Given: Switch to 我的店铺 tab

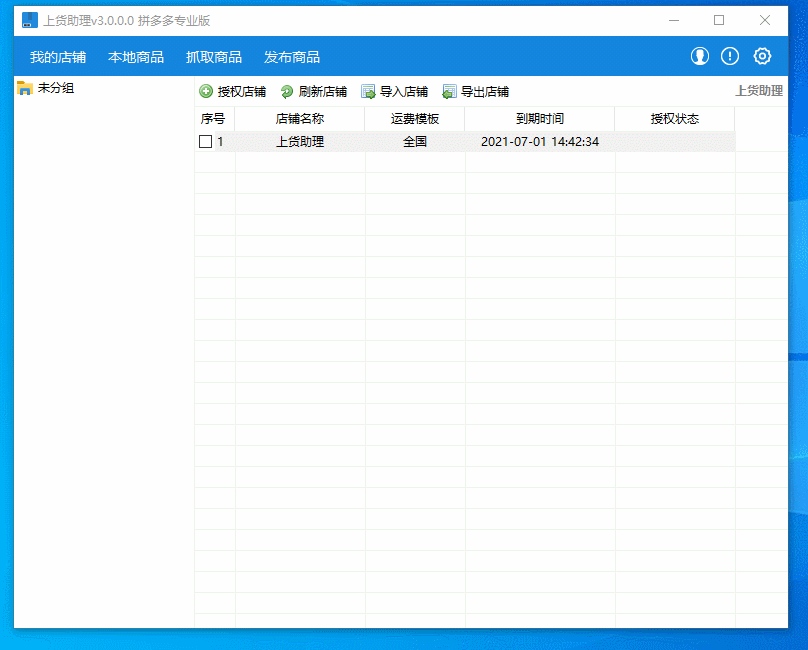Looking at the screenshot, I should tap(58, 57).
